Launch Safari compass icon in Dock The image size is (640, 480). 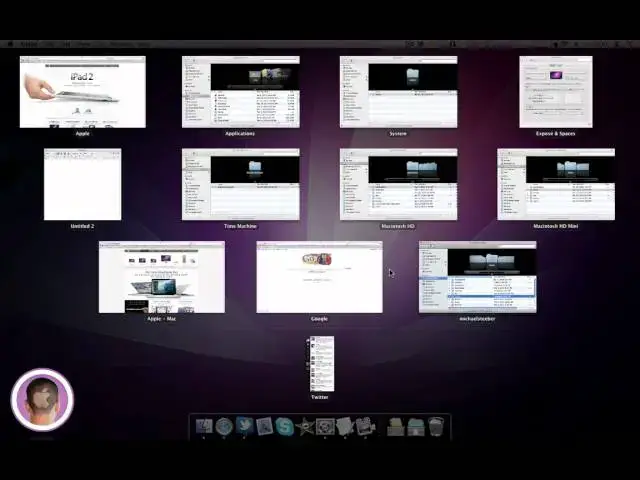(x=224, y=427)
